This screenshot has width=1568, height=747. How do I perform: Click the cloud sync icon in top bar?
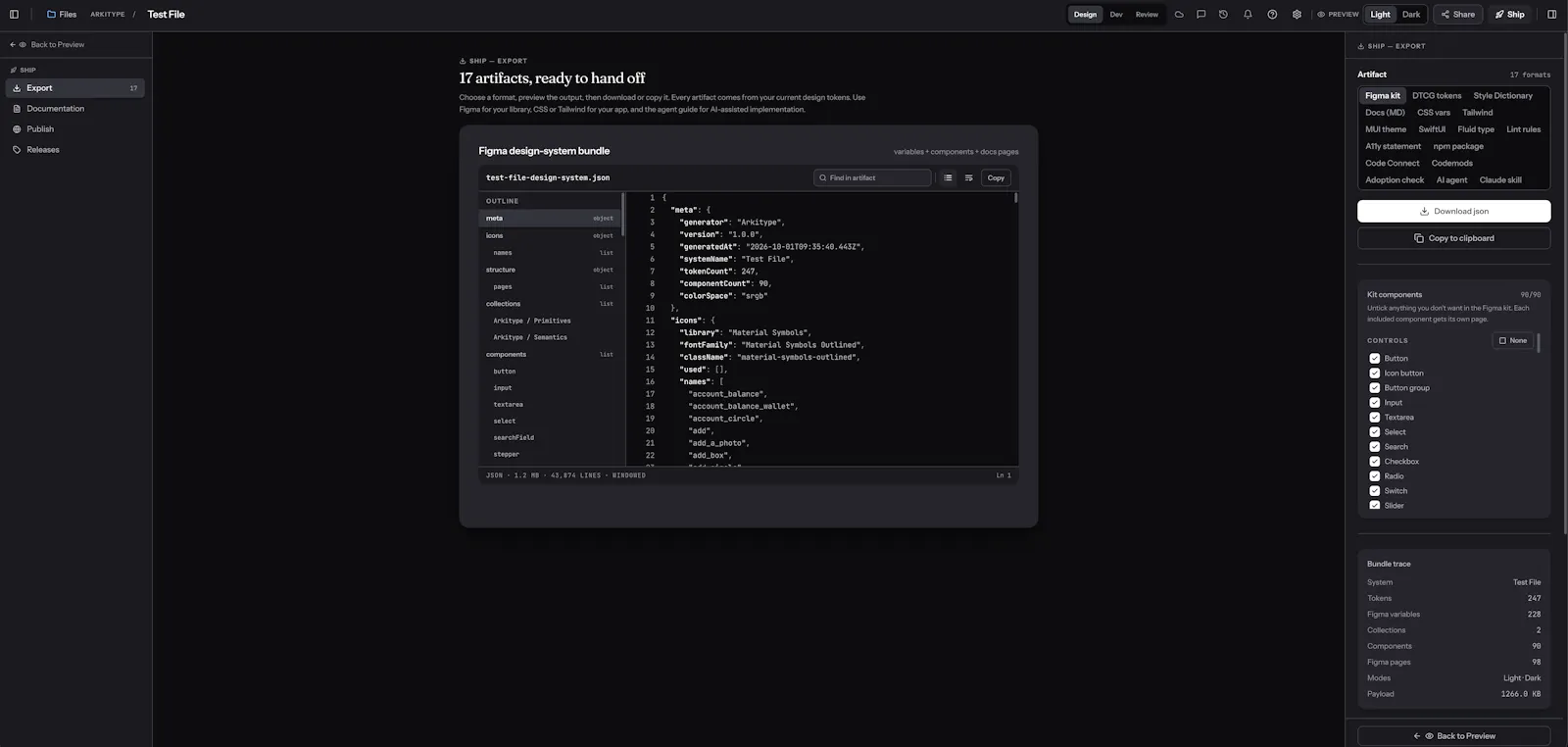[1179, 15]
